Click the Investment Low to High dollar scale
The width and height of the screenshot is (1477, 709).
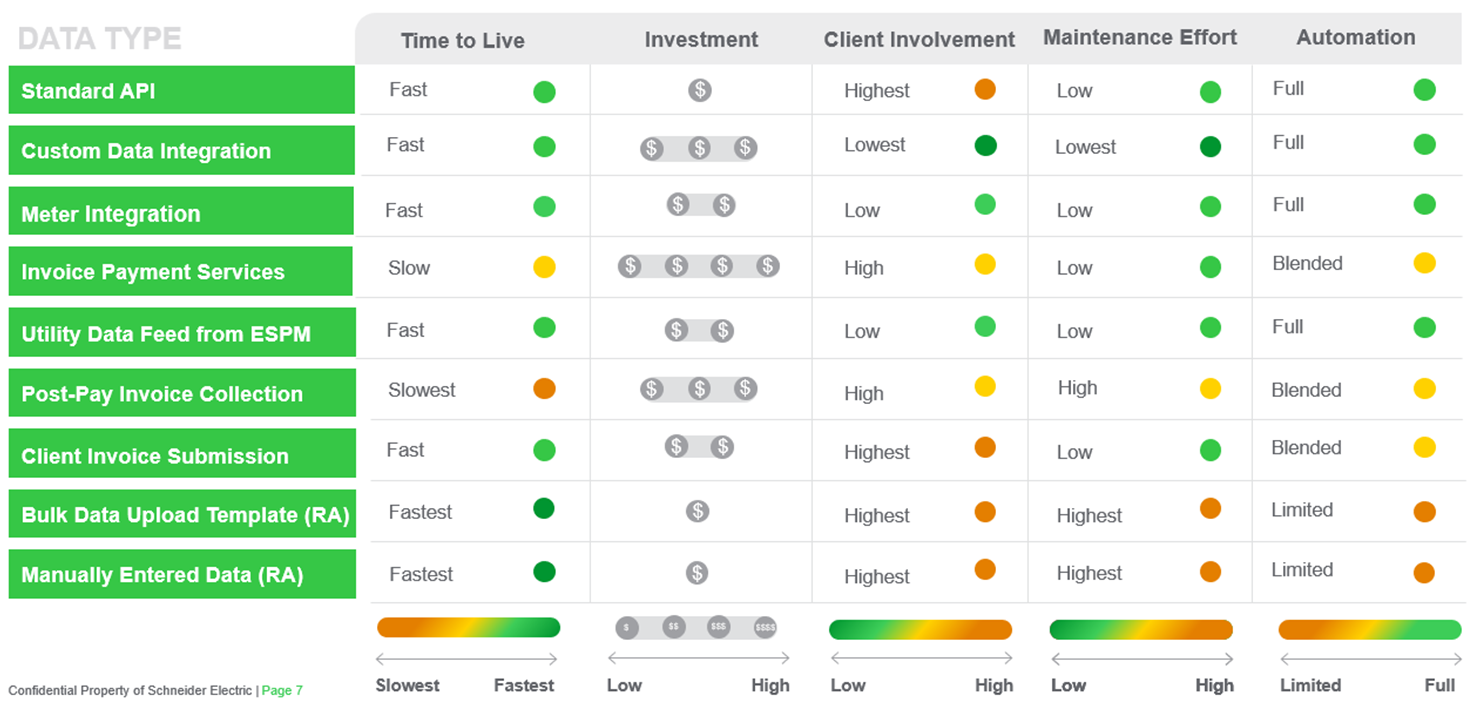pyautogui.click(x=696, y=628)
